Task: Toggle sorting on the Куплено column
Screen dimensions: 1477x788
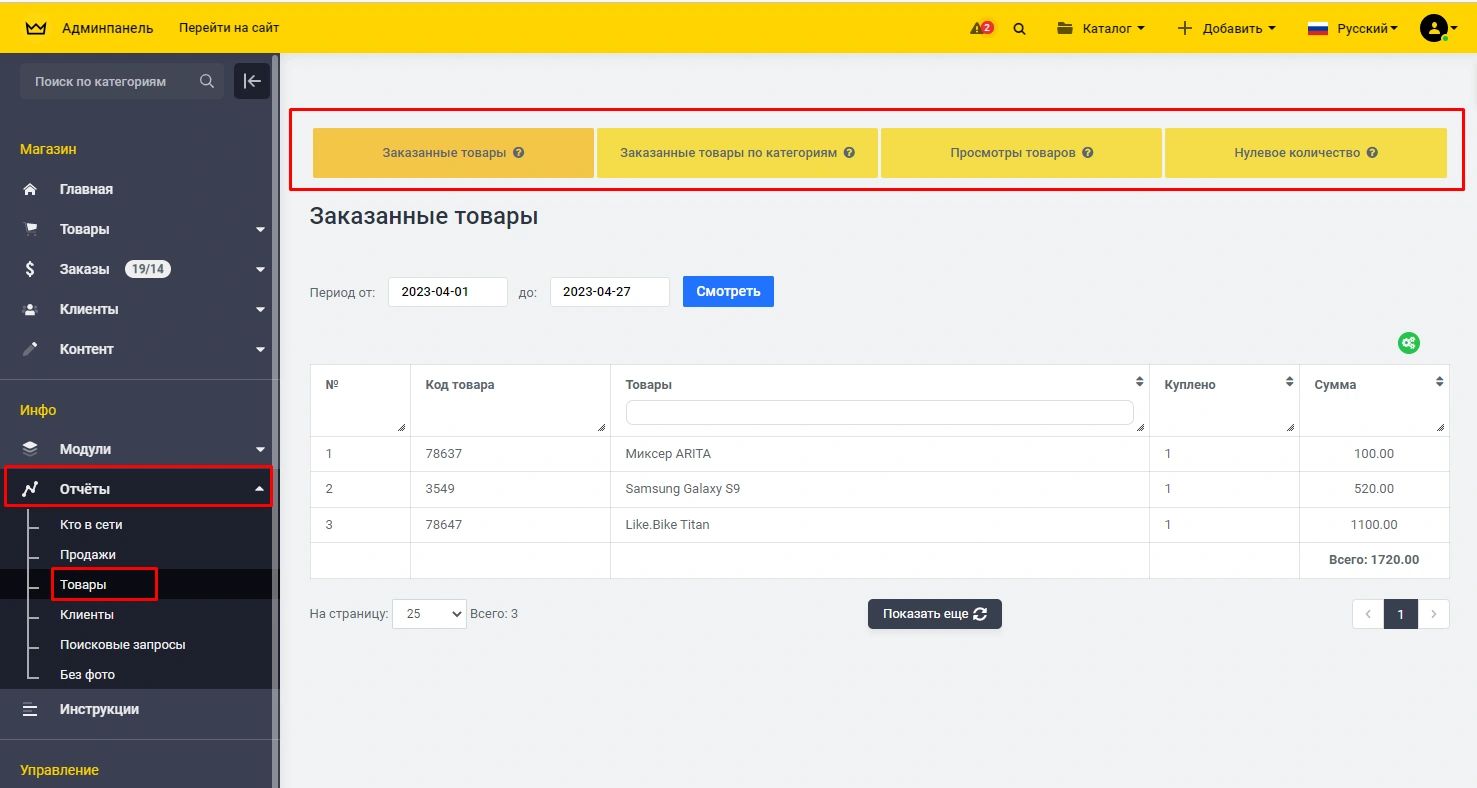Action: (1289, 382)
